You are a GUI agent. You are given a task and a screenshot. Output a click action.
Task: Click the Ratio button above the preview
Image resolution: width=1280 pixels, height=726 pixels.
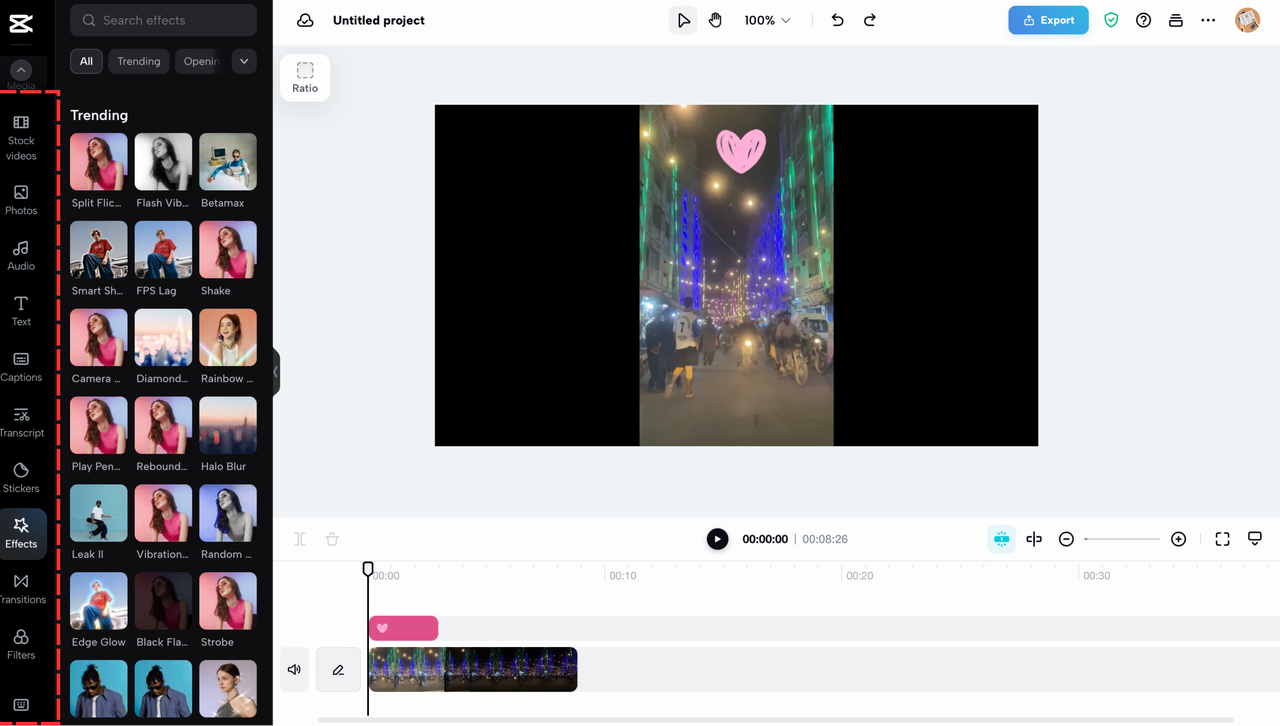tap(305, 77)
